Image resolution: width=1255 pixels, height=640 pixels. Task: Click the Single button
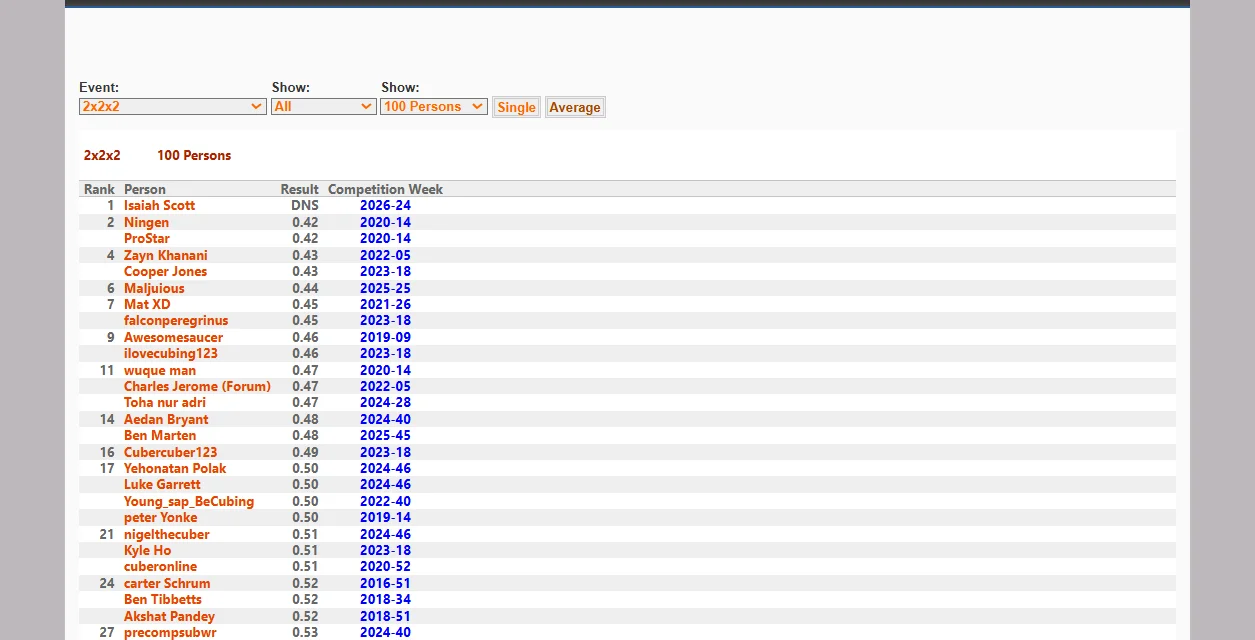pos(516,107)
